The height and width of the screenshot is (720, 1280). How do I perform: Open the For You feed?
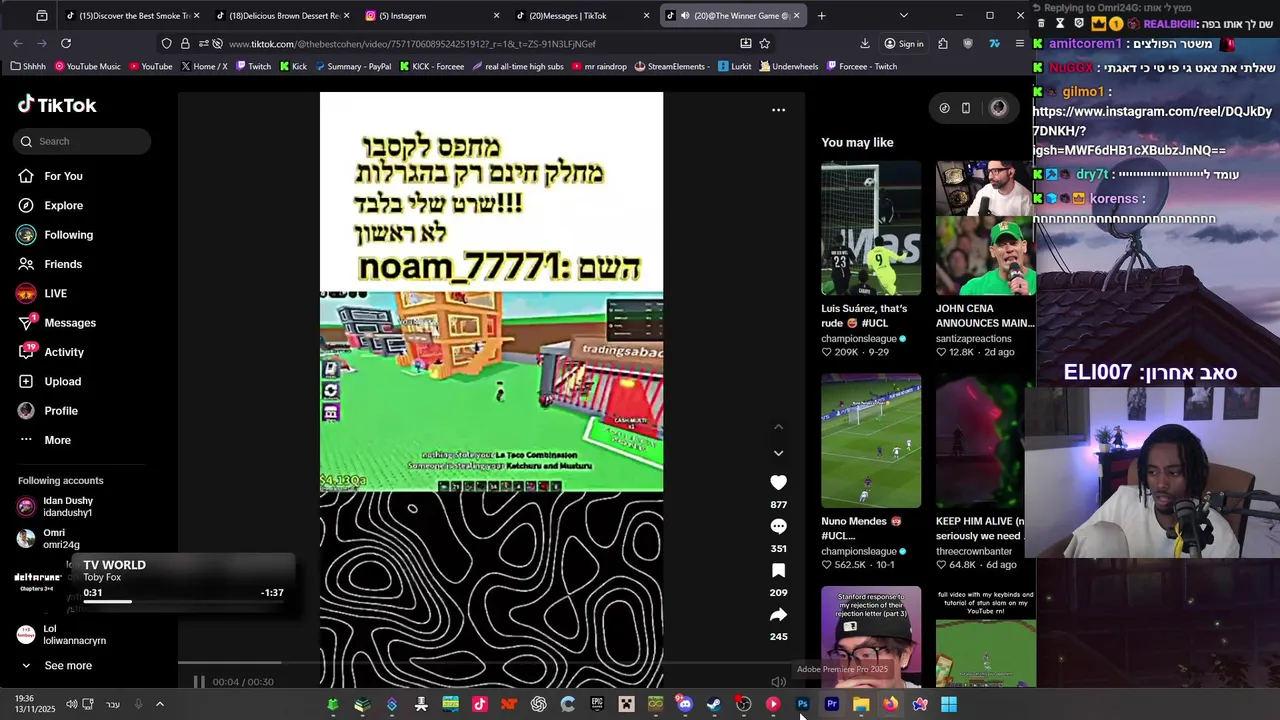point(63,176)
